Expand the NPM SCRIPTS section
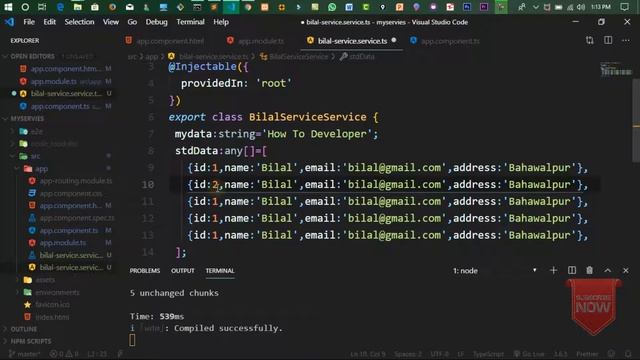The image size is (640, 360). coord(31,341)
